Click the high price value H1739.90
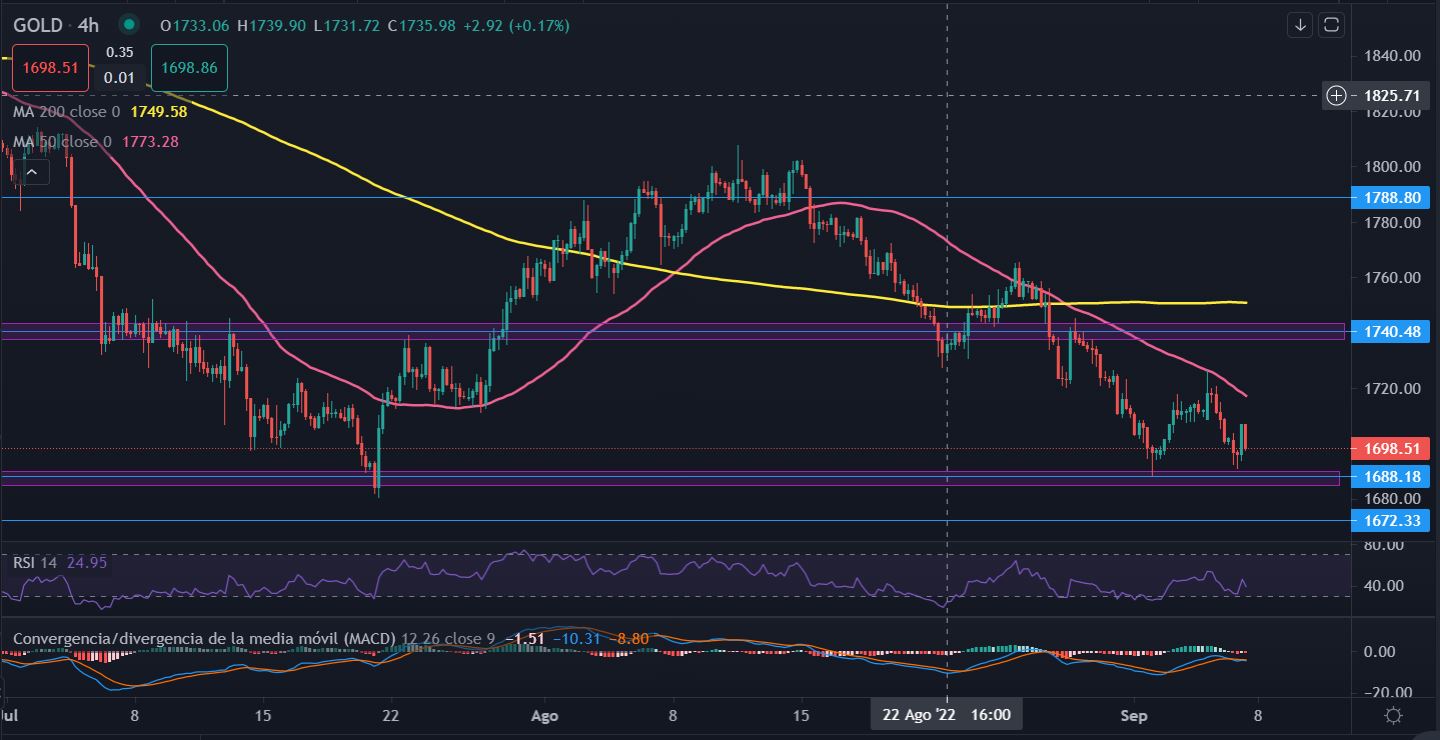This screenshot has height=740, width=1440. point(272,25)
